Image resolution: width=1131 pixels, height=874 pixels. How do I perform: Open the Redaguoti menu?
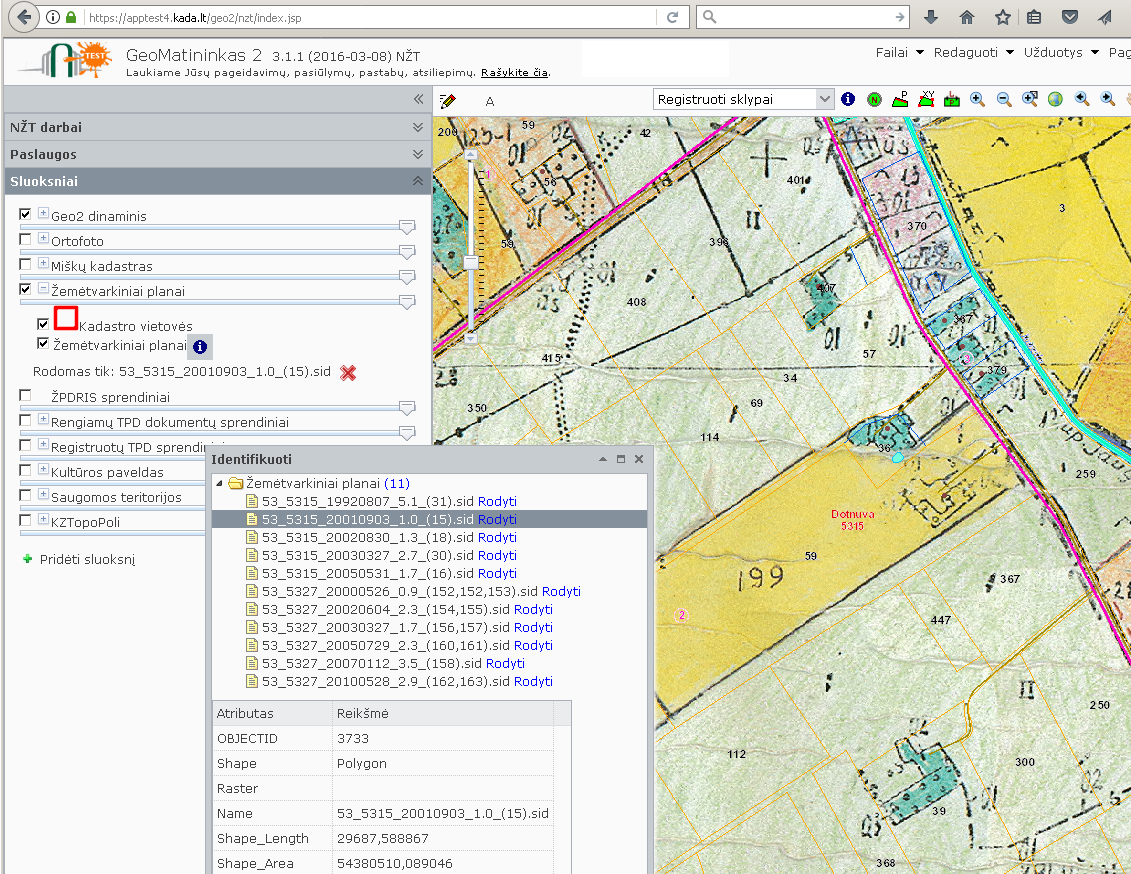tap(974, 53)
